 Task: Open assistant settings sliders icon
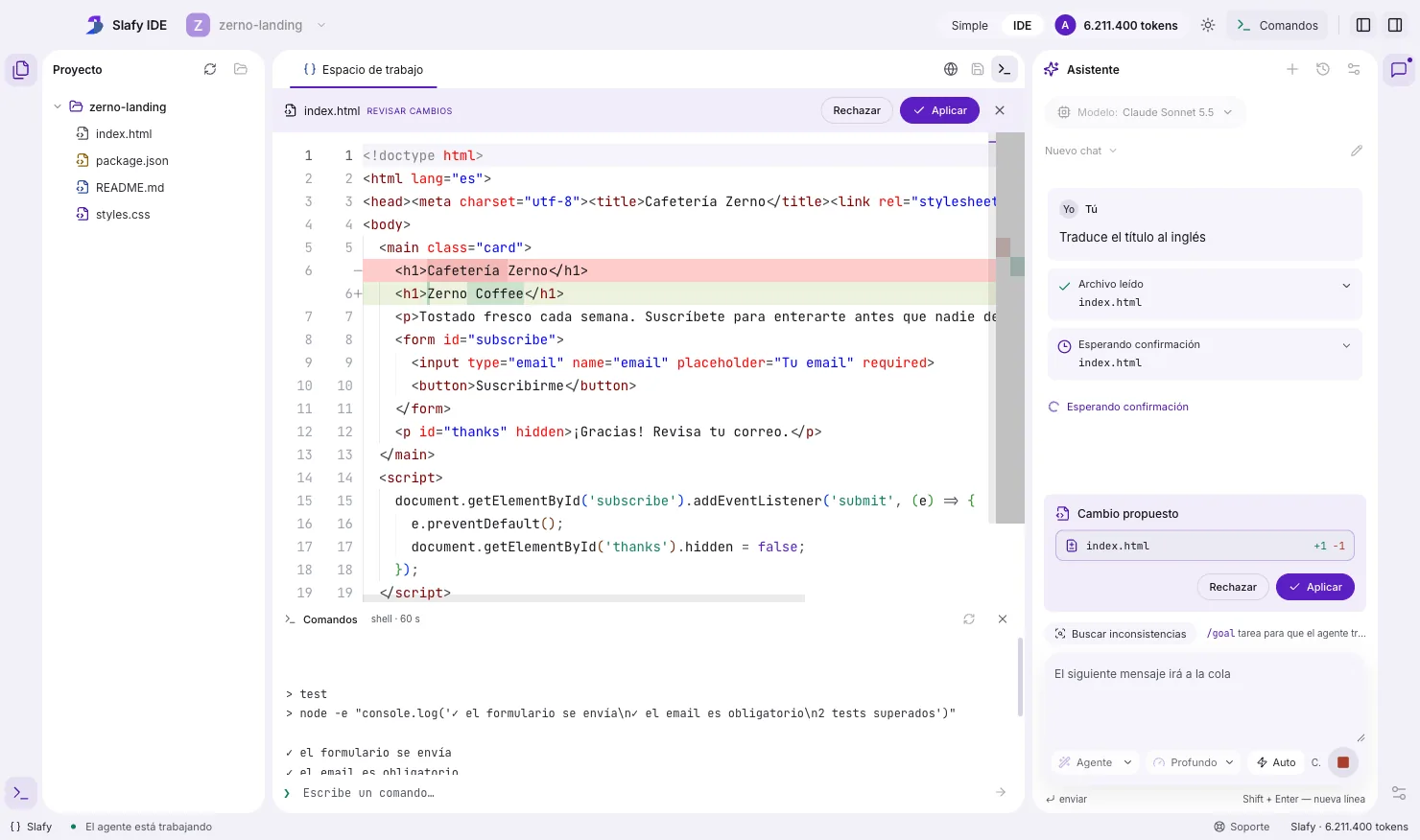(1354, 69)
